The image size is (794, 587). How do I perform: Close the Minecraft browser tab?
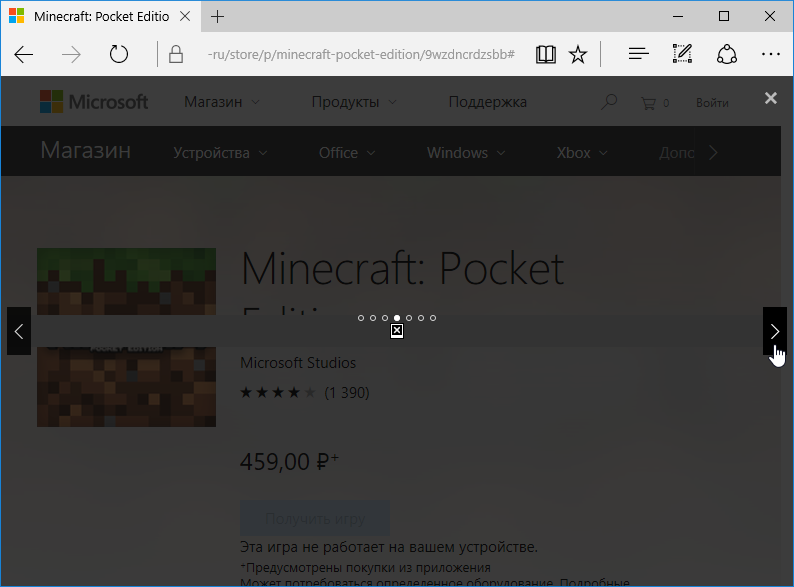[186, 17]
